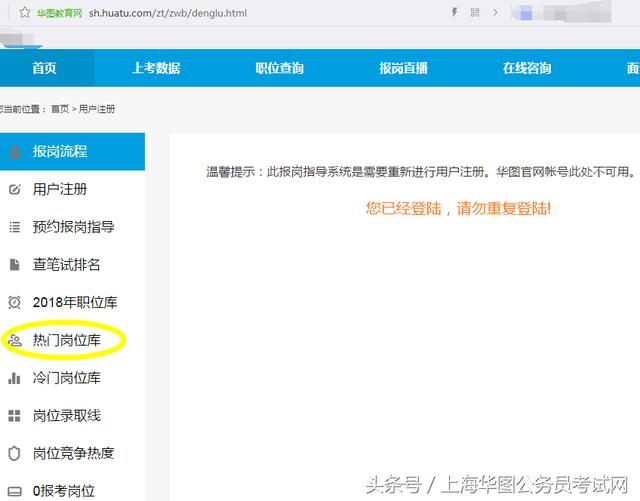Viewport: 640px width, 501px height.
Task: Open 冷门岗位库 in the sidebar
Action: click(x=67, y=378)
